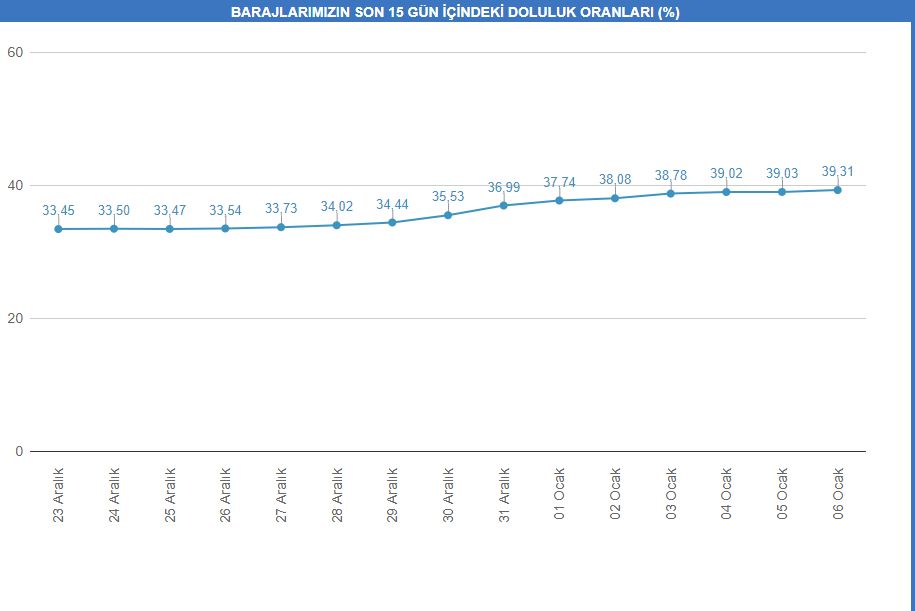915x611 pixels.
Task: Click the 06 Ocak data point on line
Action: click(837, 190)
